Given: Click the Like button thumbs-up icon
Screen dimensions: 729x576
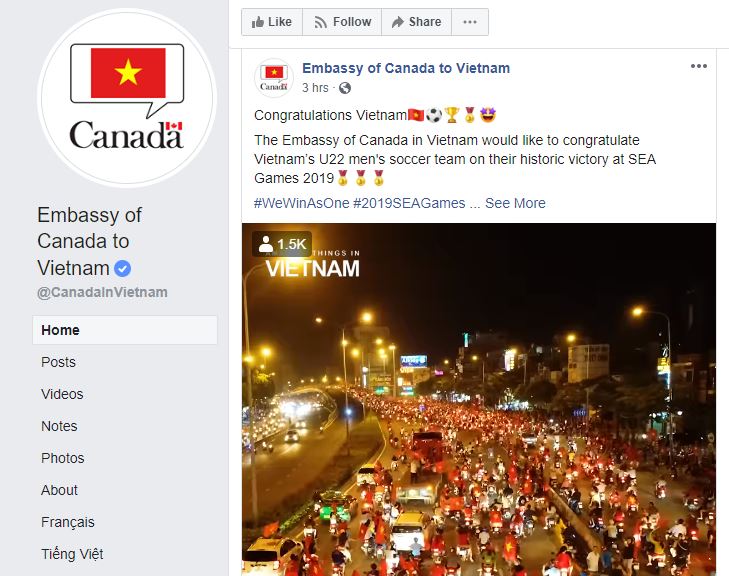Looking at the screenshot, I should (258, 22).
